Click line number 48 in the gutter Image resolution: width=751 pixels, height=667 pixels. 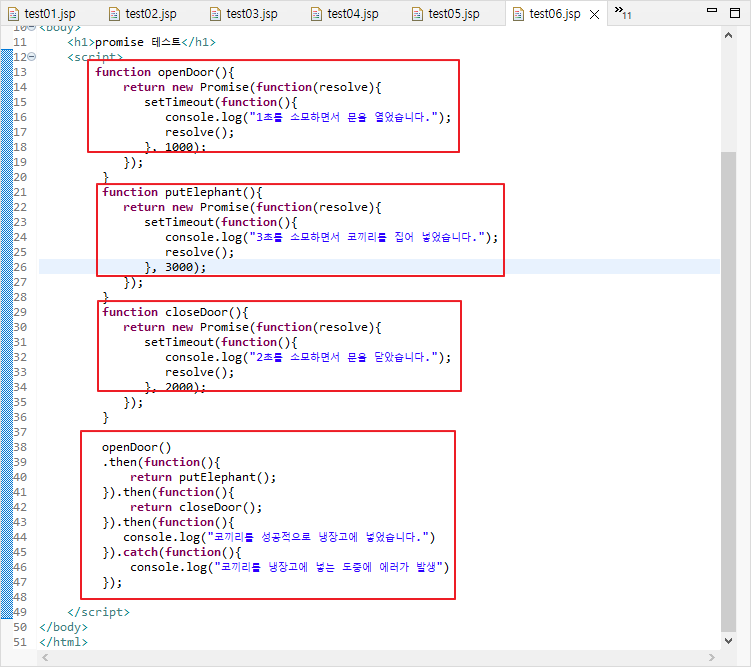(x=20, y=597)
